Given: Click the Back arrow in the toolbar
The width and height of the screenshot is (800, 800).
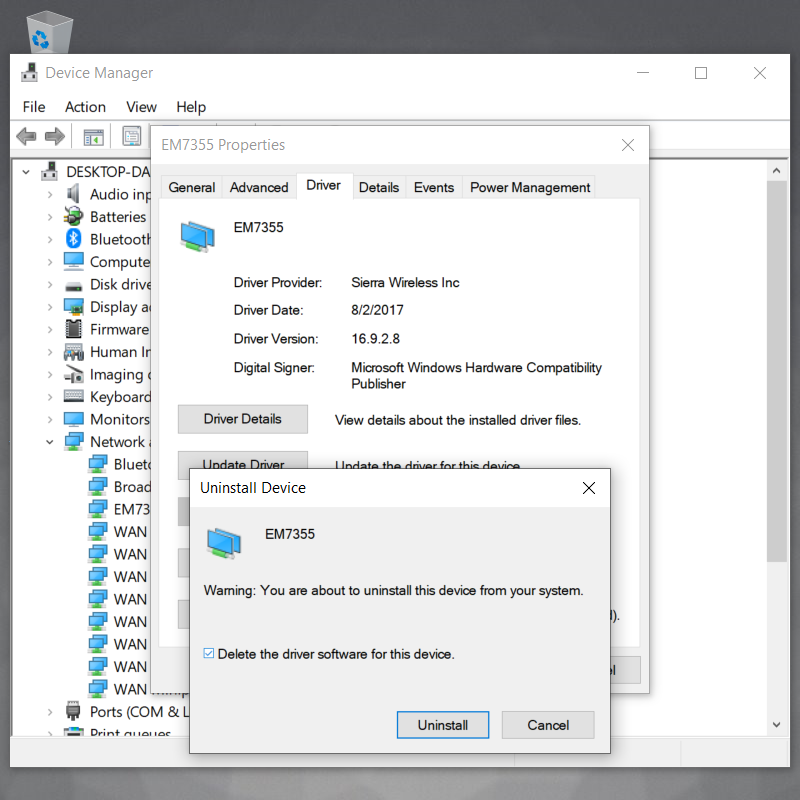Looking at the screenshot, I should click(27, 136).
